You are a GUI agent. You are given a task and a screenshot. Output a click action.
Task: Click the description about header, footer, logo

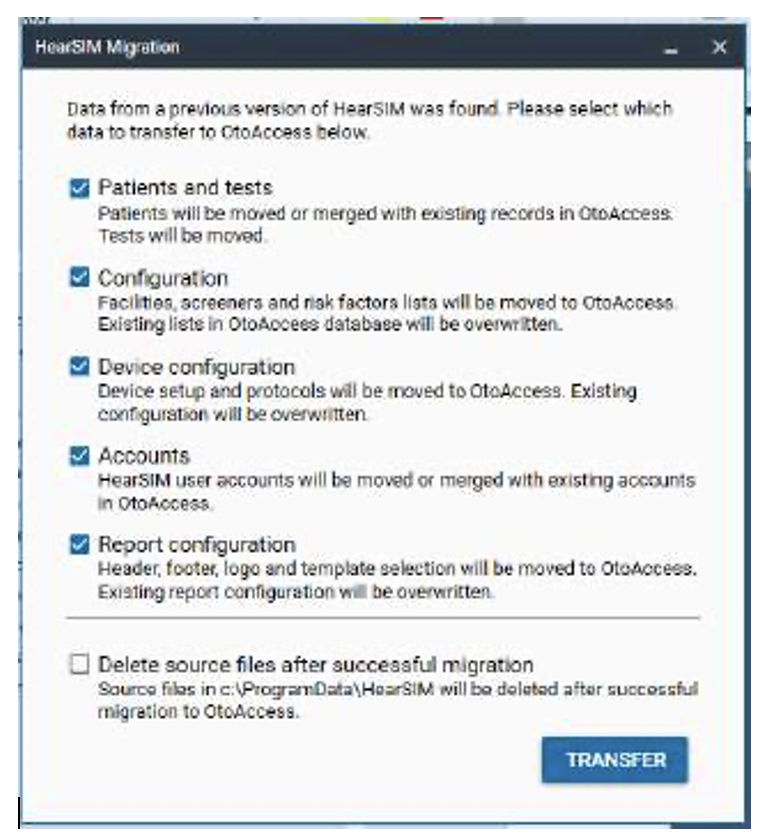(396, 579)
